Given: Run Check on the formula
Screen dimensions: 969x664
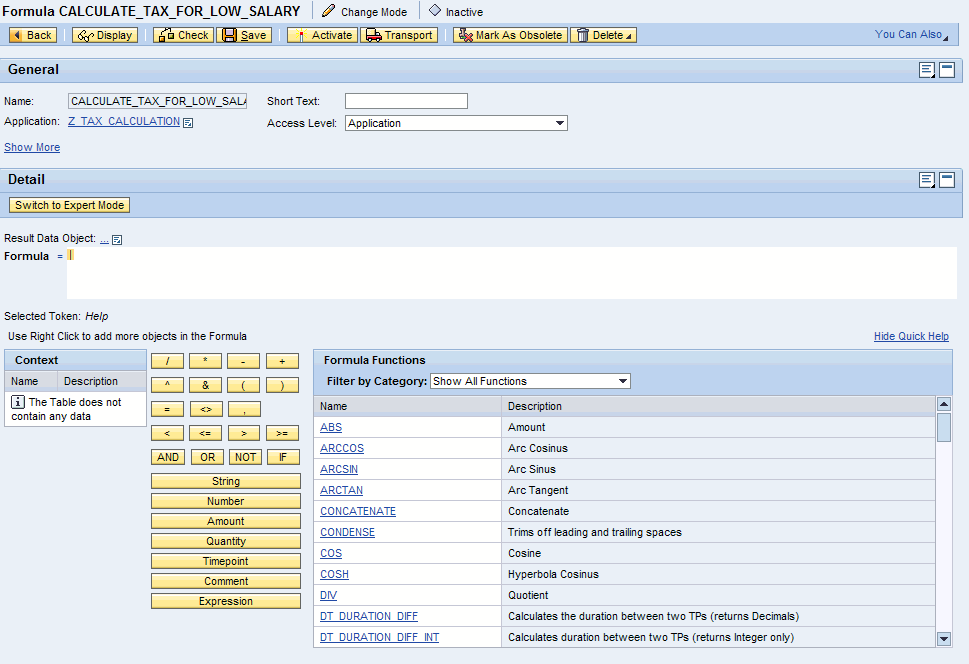Looking at the screenshot, I should (183, 35).
